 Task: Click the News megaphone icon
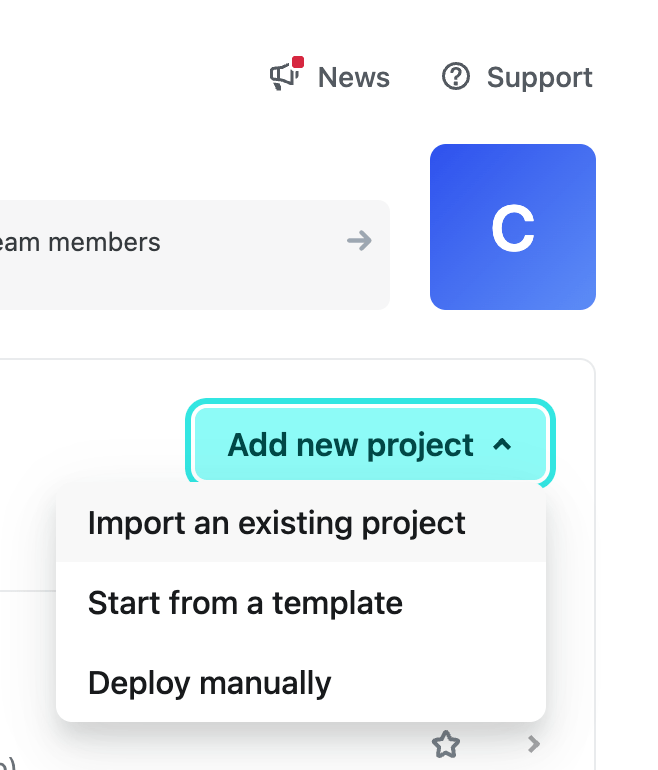pyautogui.click(x=284, y=78)
